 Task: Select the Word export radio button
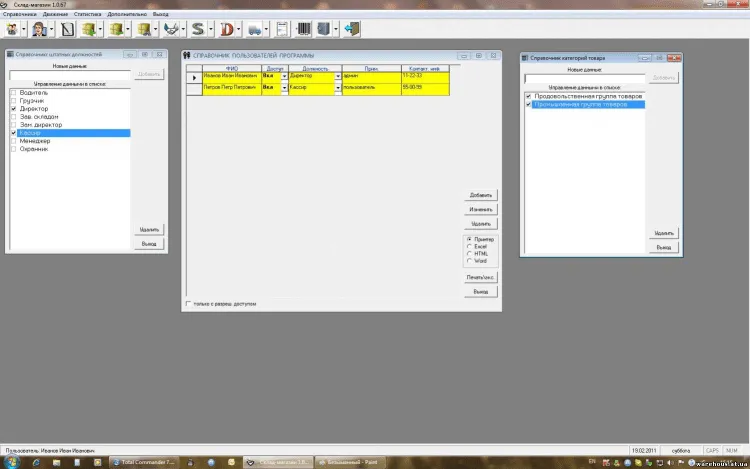click(469, 261)
